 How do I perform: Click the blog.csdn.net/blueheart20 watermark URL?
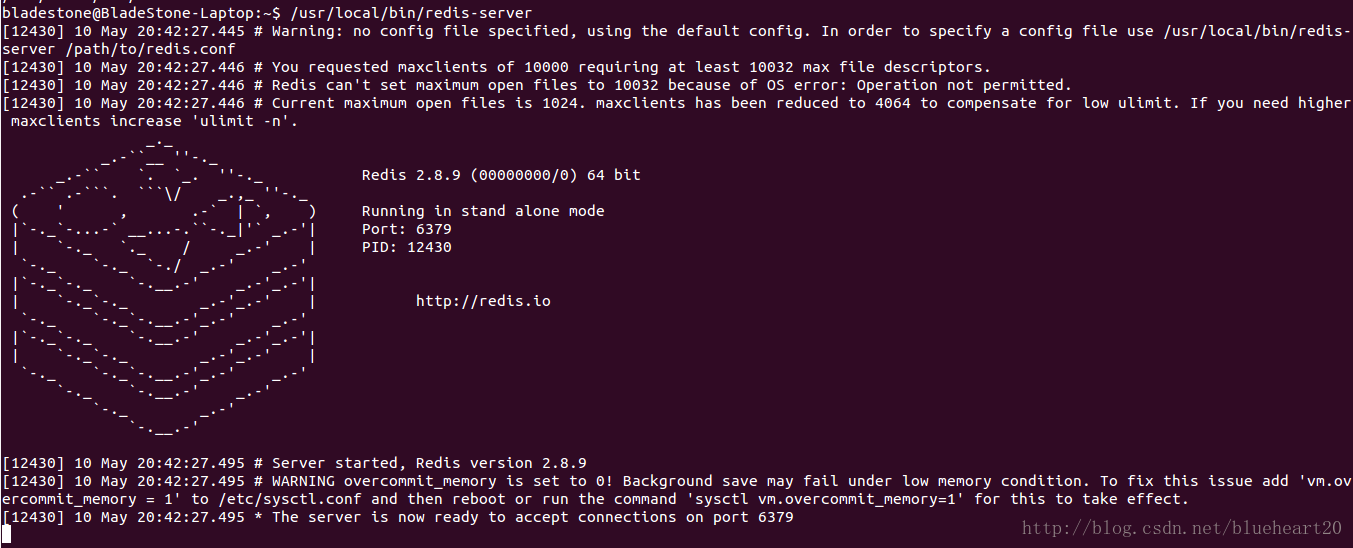[x=1181, y=528]
